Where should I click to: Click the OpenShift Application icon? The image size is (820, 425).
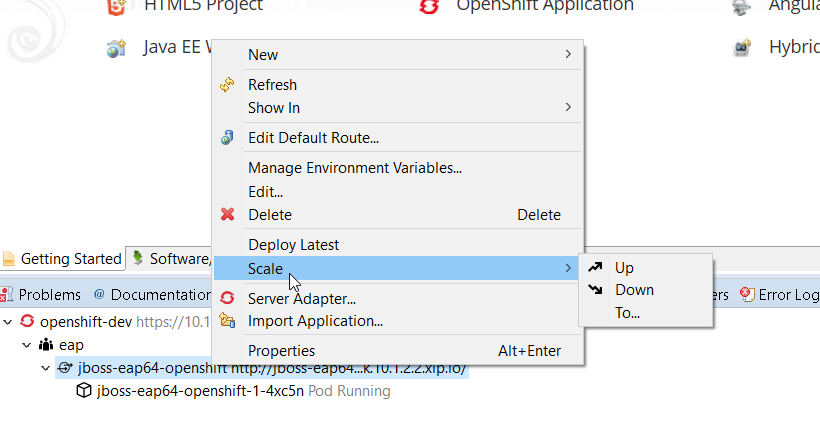click(x=430, y=7)
